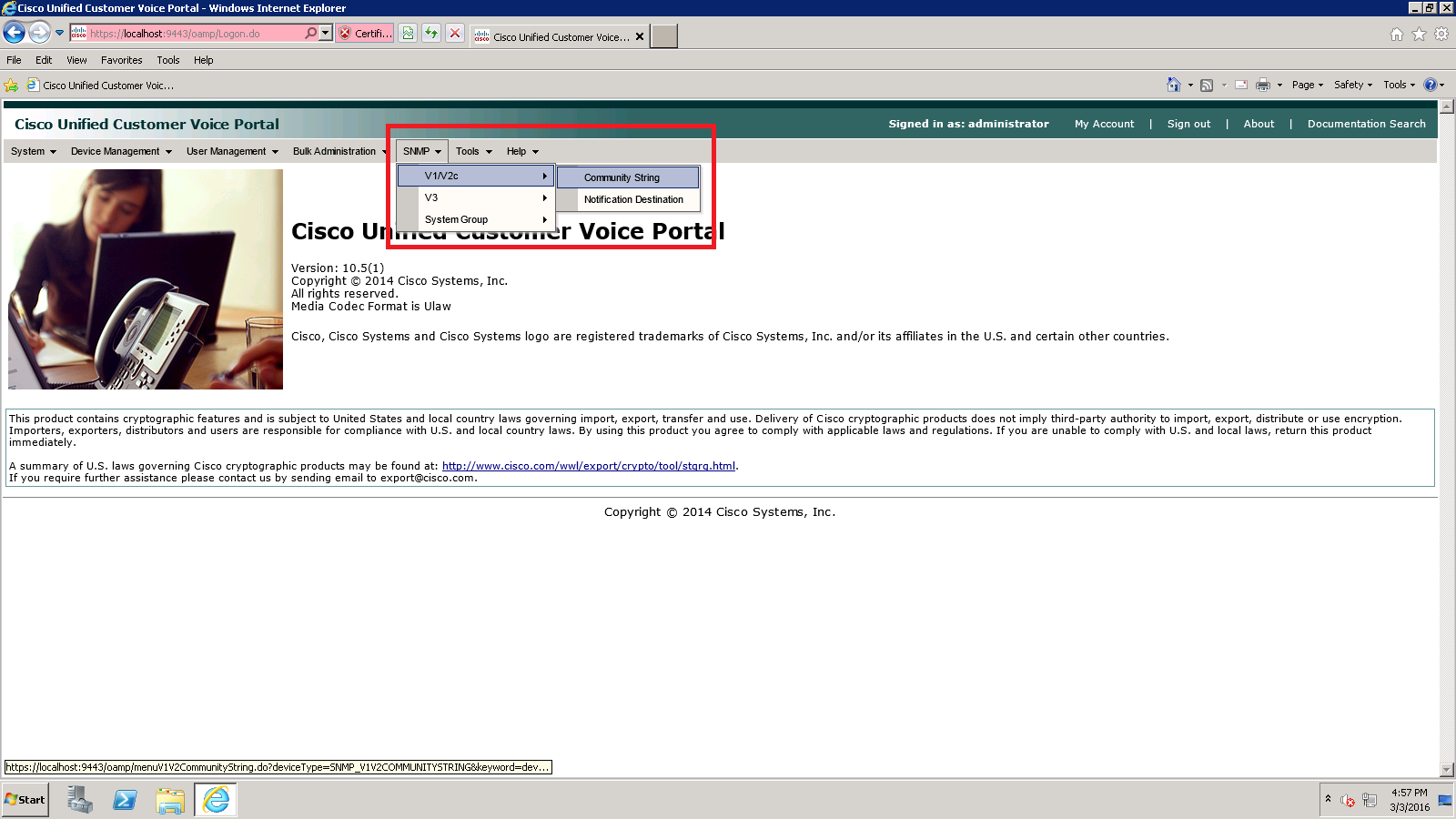Expand the Bulk Administration menu

(x=339, y=151)
